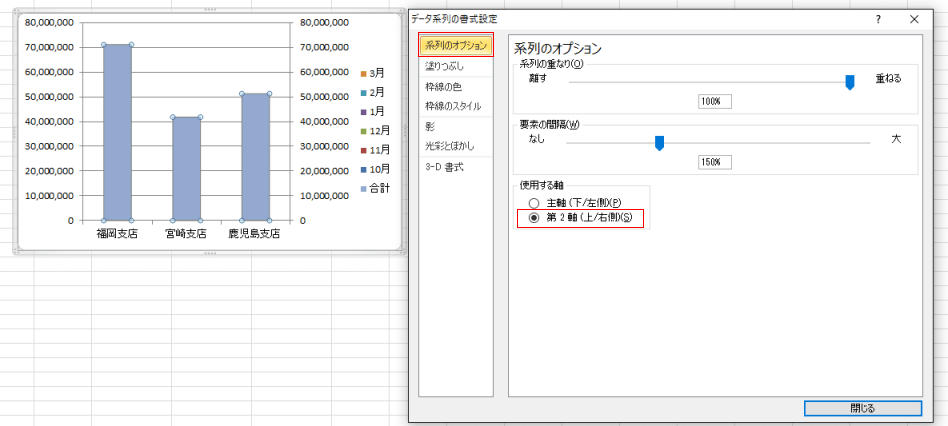Close the データ系列の書式設定 dialog with X

pyautogui.click(x=914, y=19)
